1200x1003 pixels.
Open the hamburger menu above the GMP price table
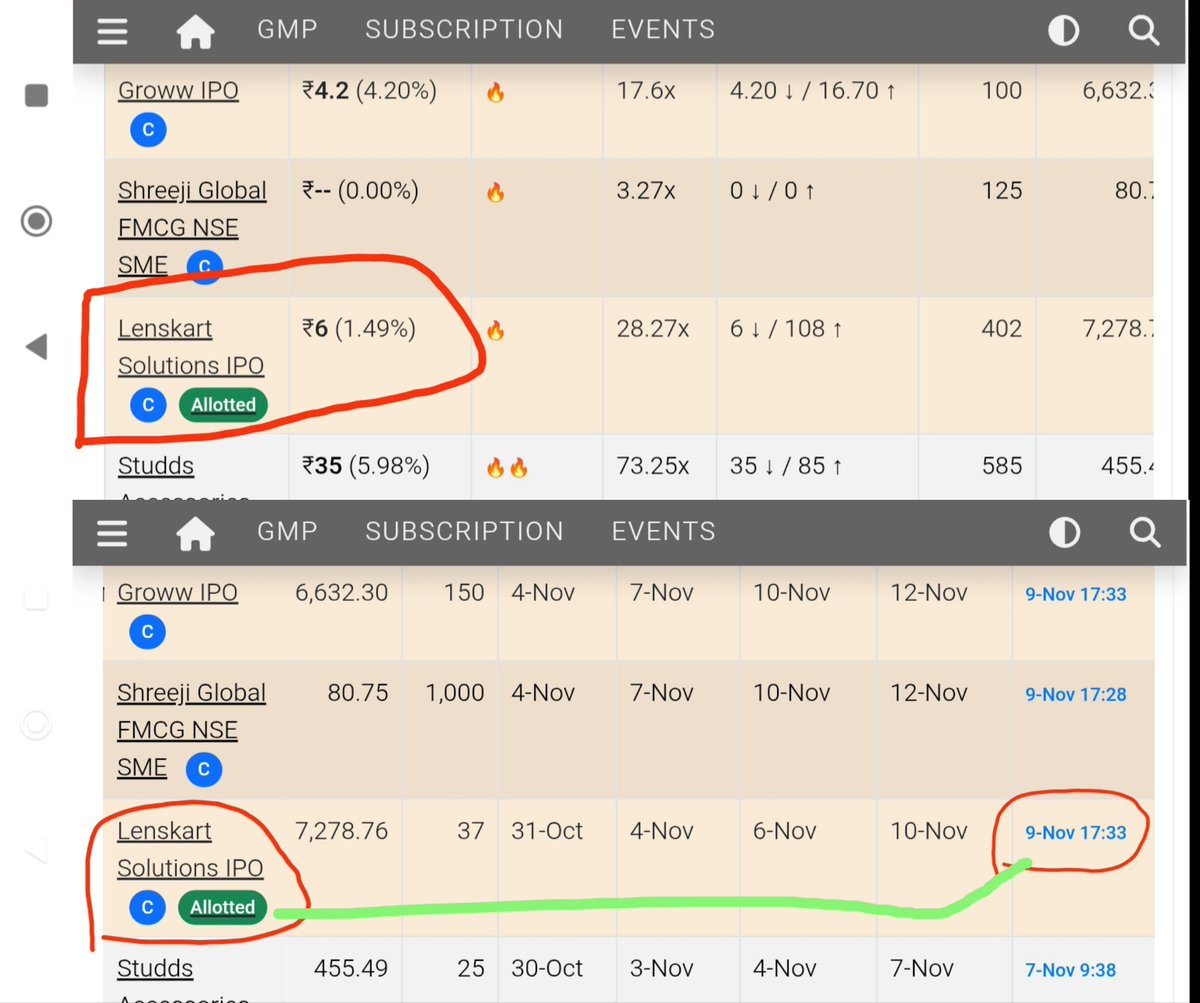coord(112,32)
